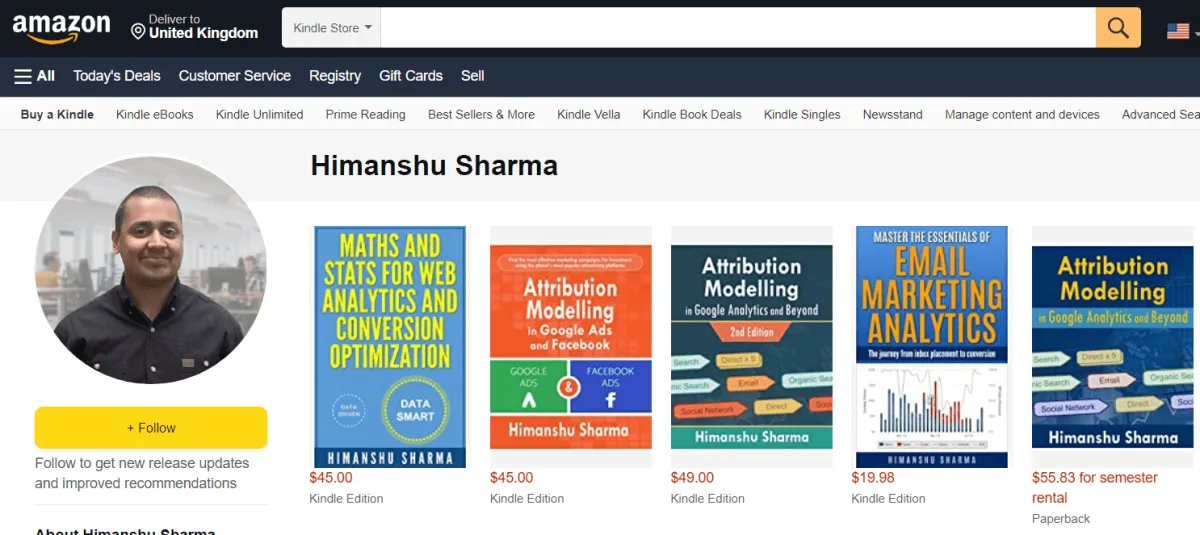The image size is (1200, 535).
Task: Open the hamburger All menu
Action: (x=34, y=76)
